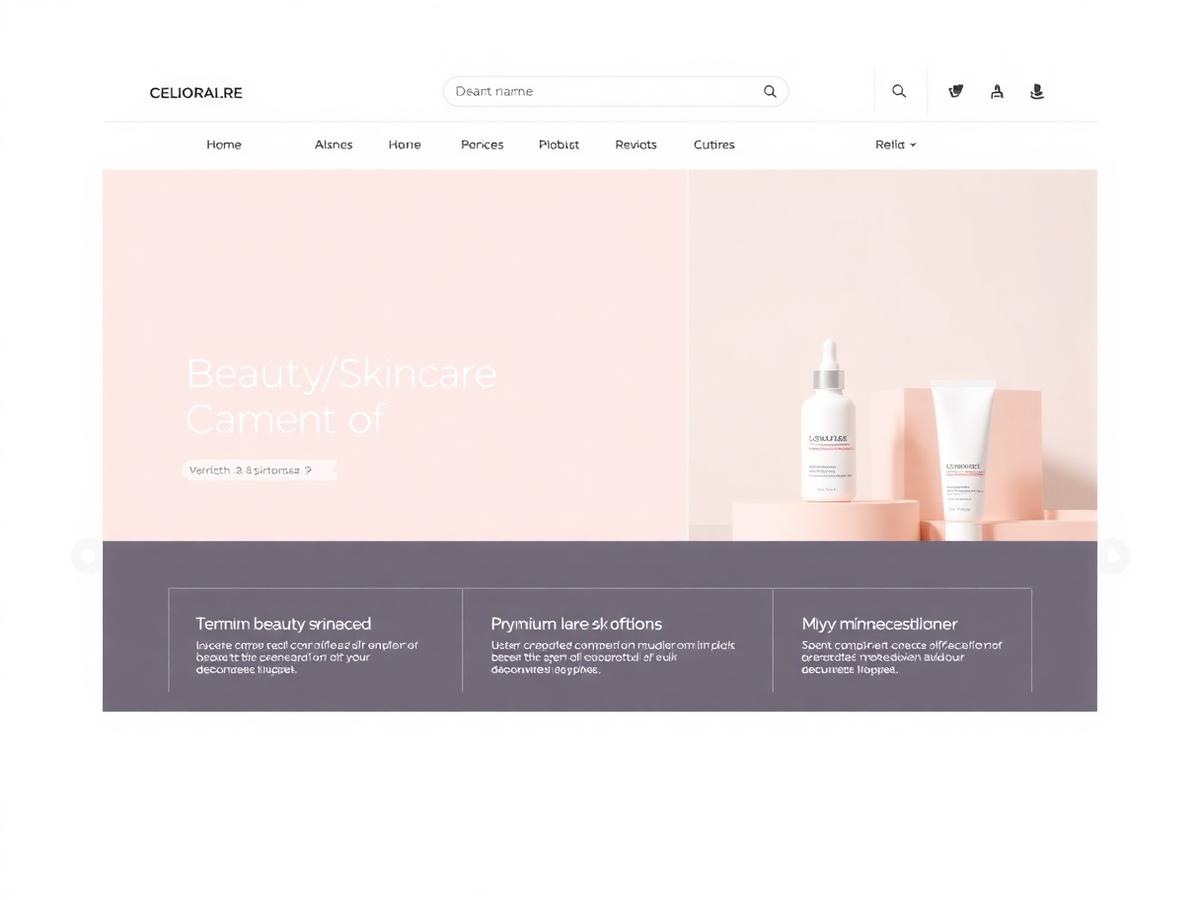Click the white cream tube image
The height and width of the screenshot is (900, 1200).
tap(964, 459)
